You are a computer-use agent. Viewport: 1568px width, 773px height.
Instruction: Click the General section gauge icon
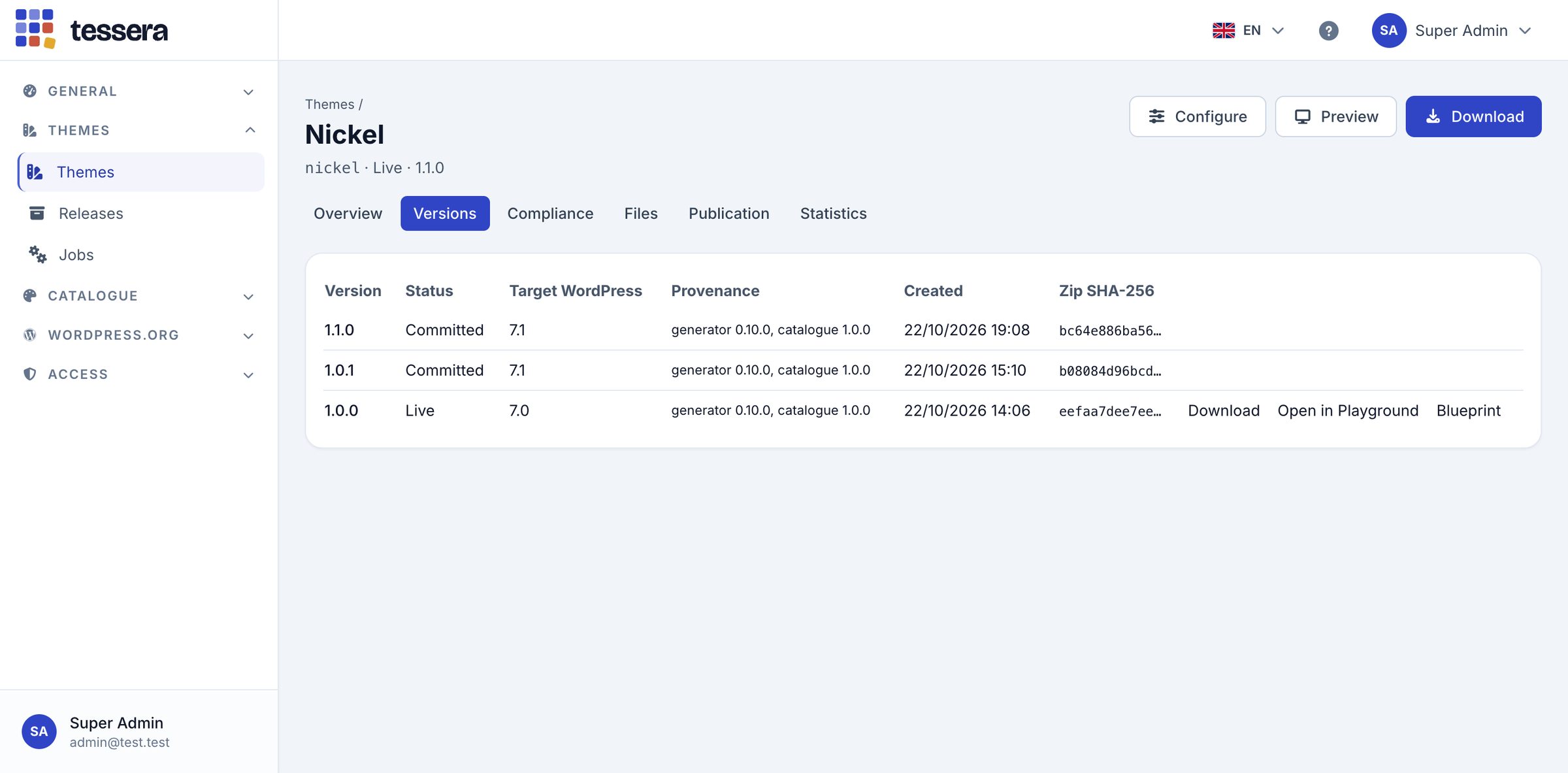coord(30,91)
